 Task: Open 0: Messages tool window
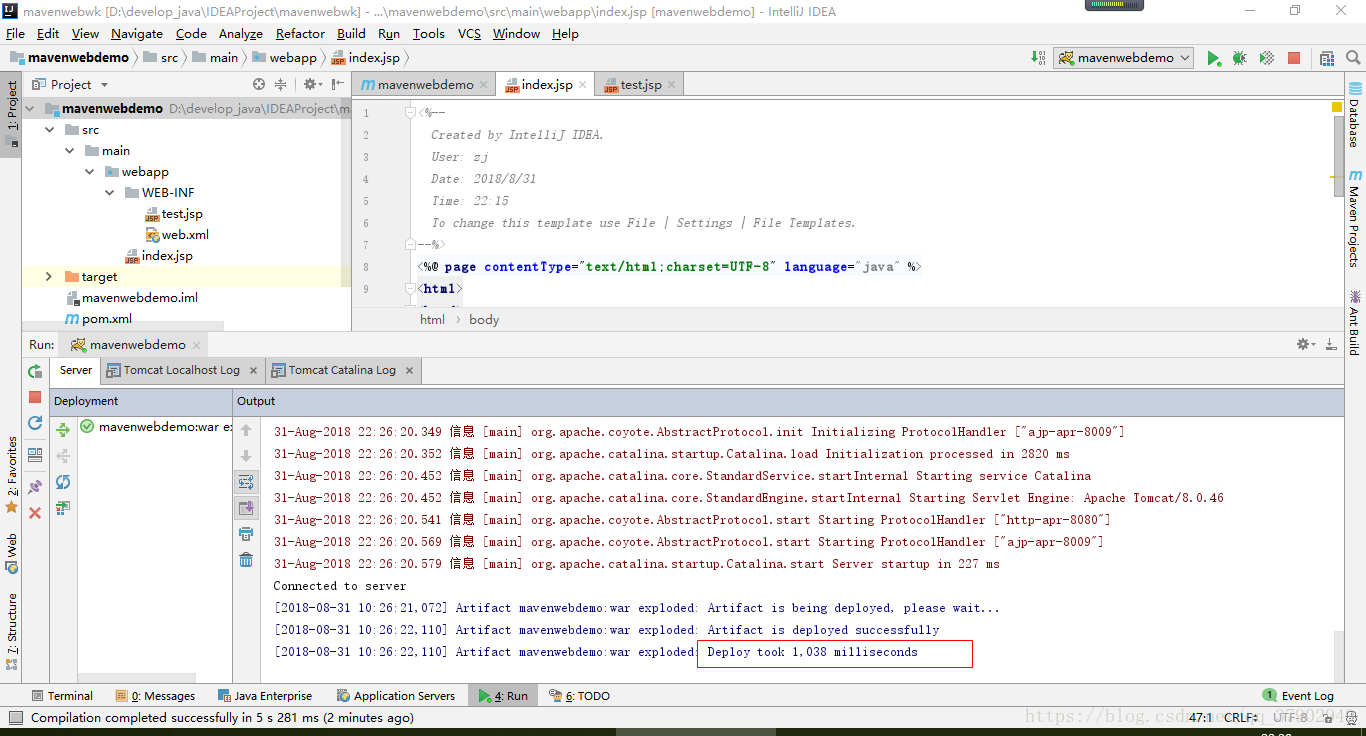[155, 695]
